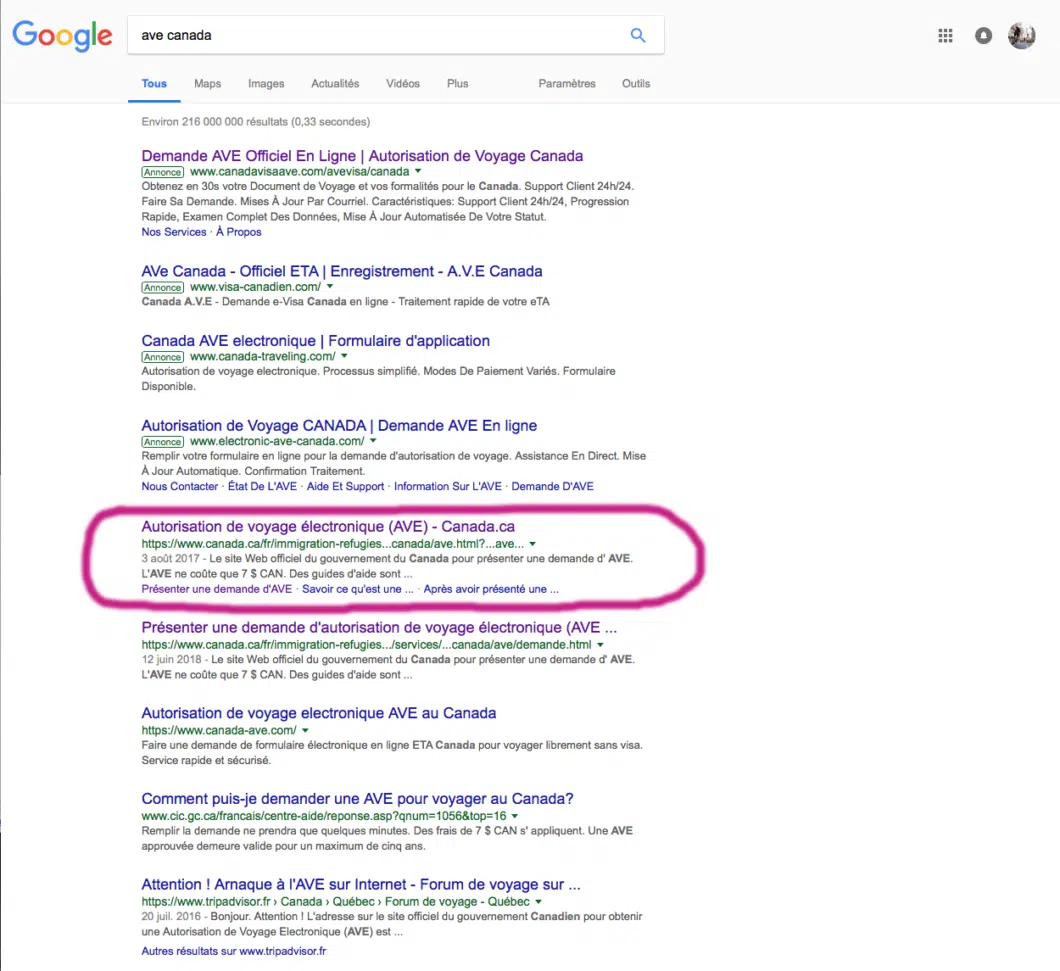Expand arrow next to canada.ca demande.html URL
This screenshot has width=1060, height=971.
click(600, 645)
